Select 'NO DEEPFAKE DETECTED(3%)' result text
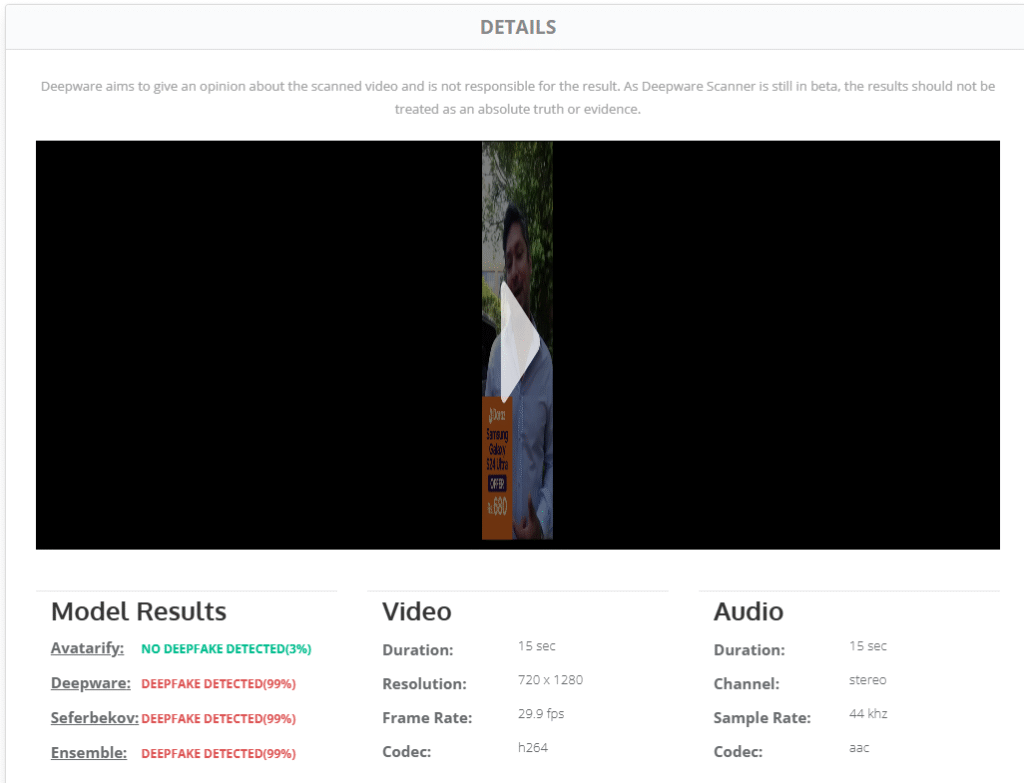 click(226, 649)
